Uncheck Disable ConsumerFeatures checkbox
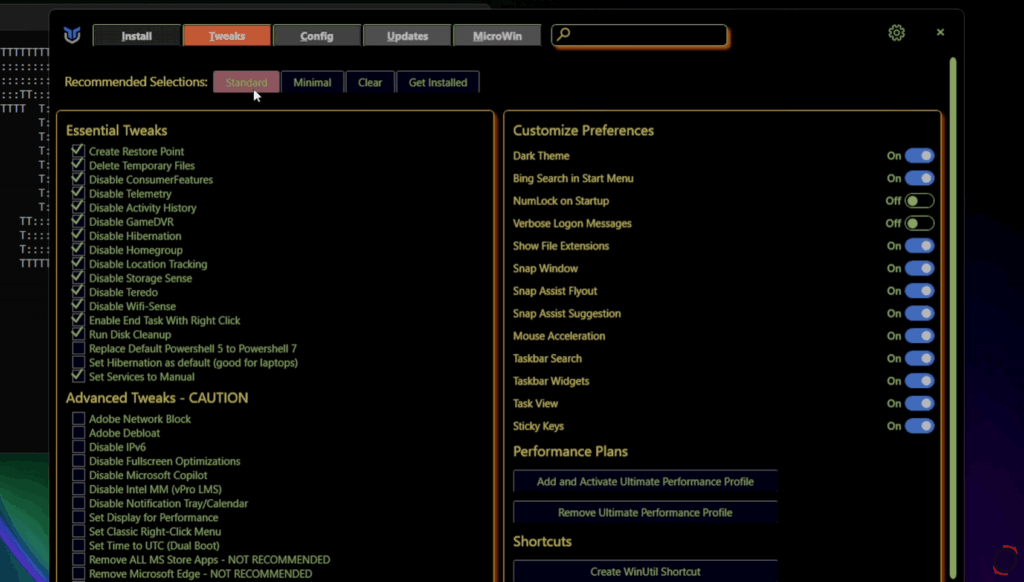Screen dimensions: 1024x582 click(78, 179)
